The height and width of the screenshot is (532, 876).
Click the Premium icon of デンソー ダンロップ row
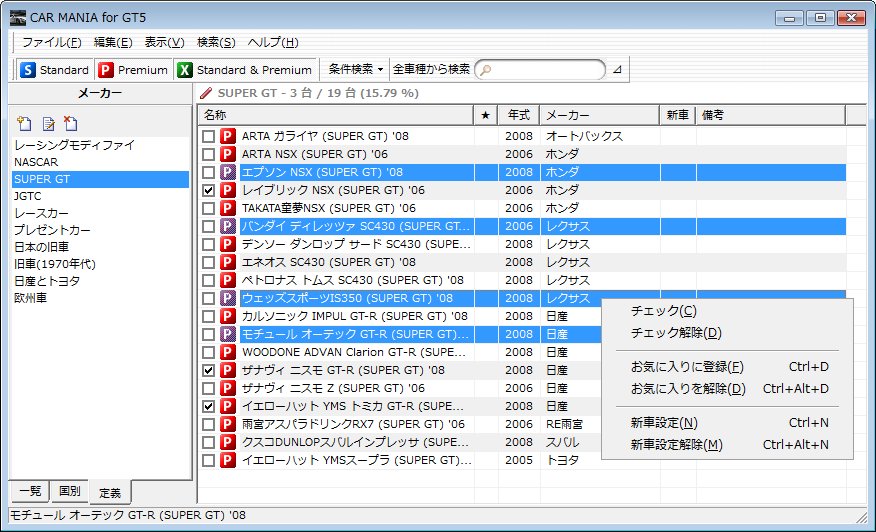pyautogui.click(x=227, y=244)
